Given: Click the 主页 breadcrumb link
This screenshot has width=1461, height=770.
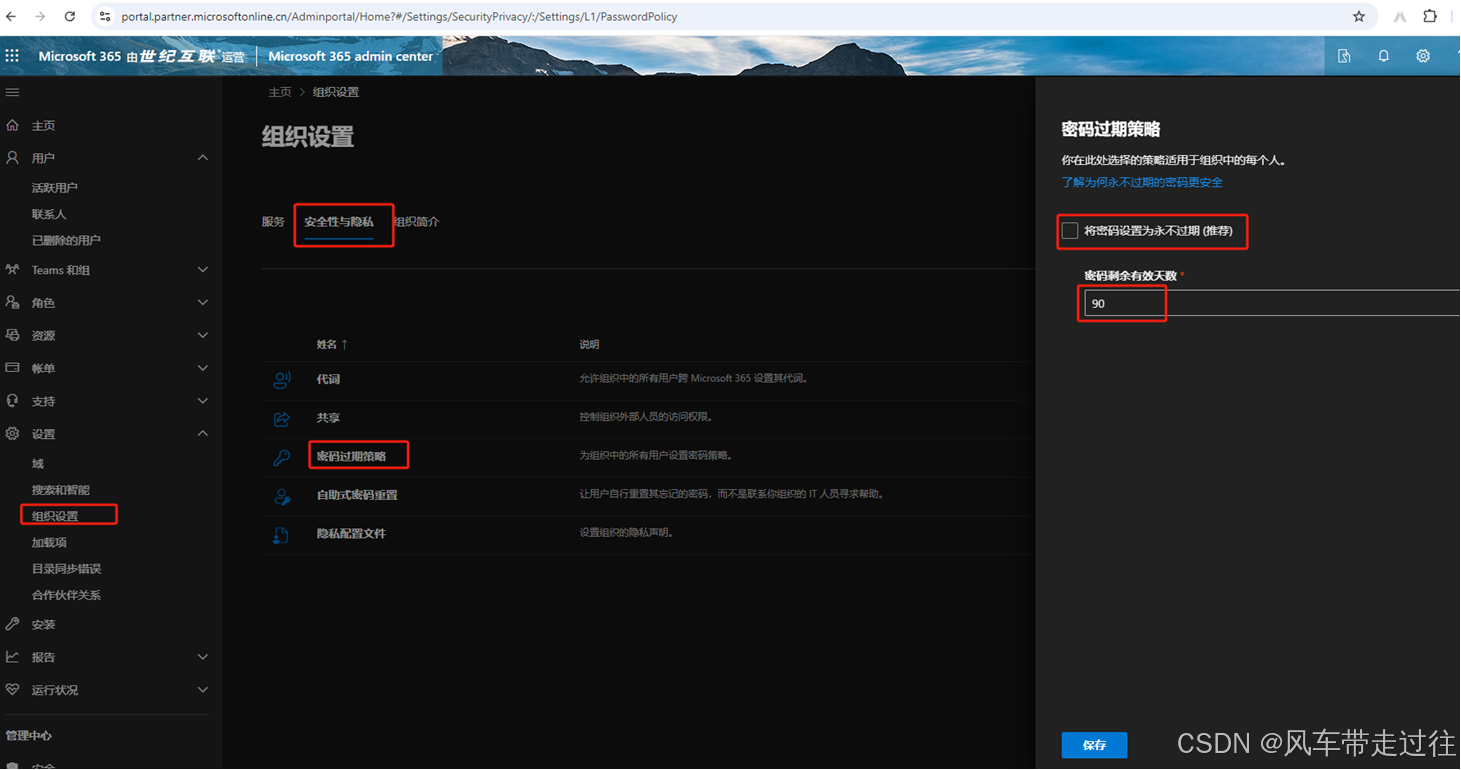Looking at the screenshot, I should (x=280, y=92).
